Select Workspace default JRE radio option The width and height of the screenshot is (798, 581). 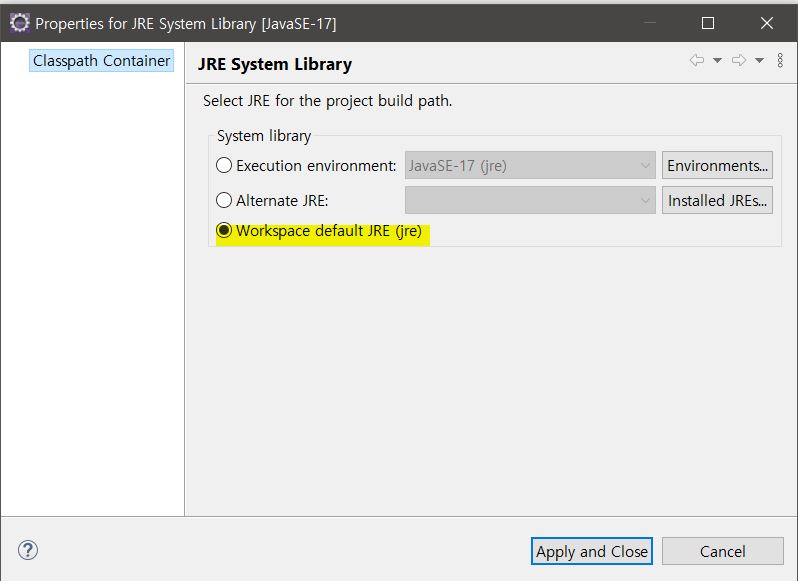224,230
